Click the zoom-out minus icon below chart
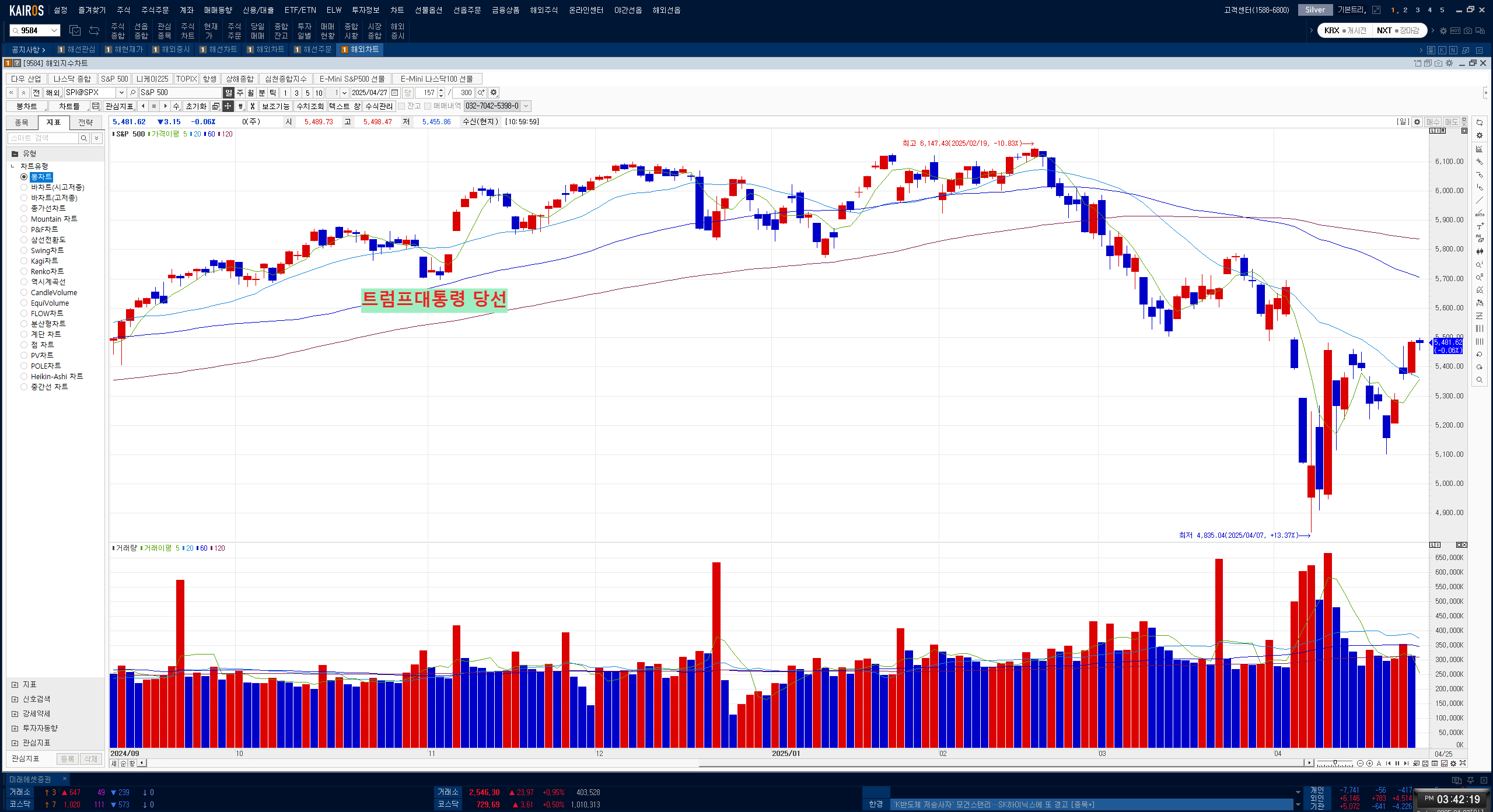Screen dimensions: 1493x812 (1360, 763)
